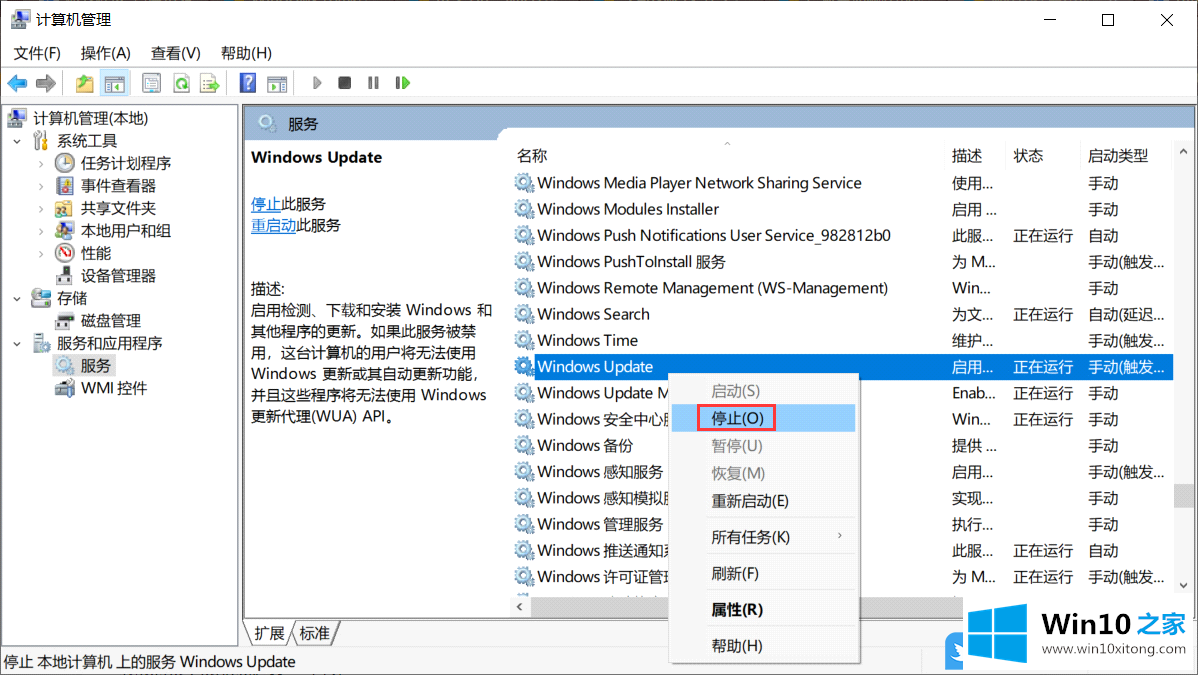Open 设备管理器 in the tree
The image size is (1198, 675).
(x=118, y=276)
